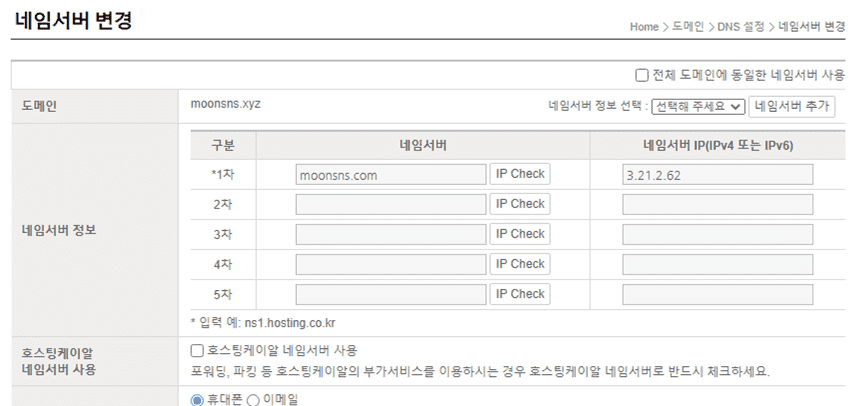
Task: Click the 4차 nameserver IP input field
Action: (x=718, y=265)
